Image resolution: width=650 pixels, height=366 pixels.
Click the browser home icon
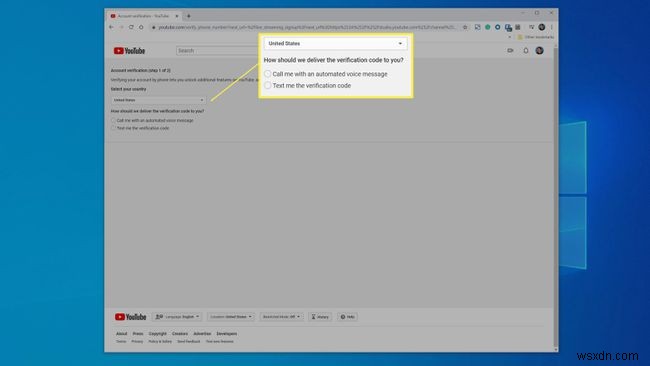[141, 27]
